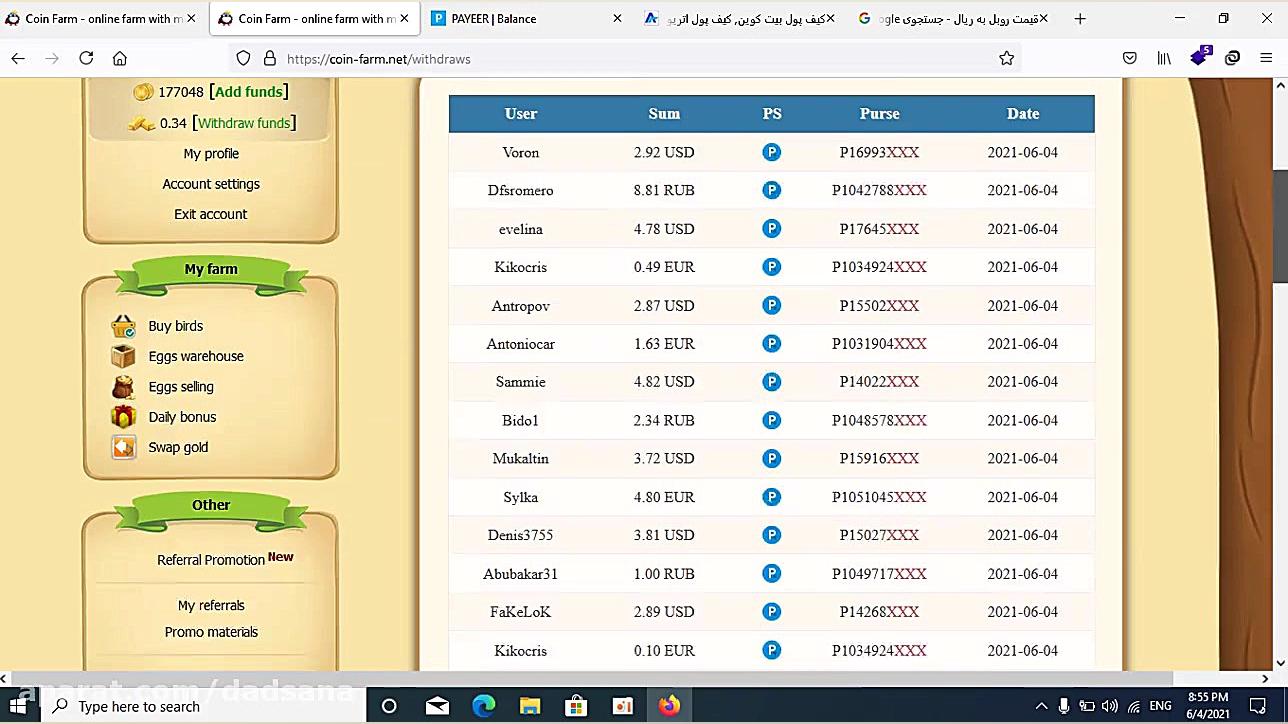Image resolution: width=1288 pixels, height=724 pixels.
Task: Open tracking protection shield panel
Action: coord(243,59)
